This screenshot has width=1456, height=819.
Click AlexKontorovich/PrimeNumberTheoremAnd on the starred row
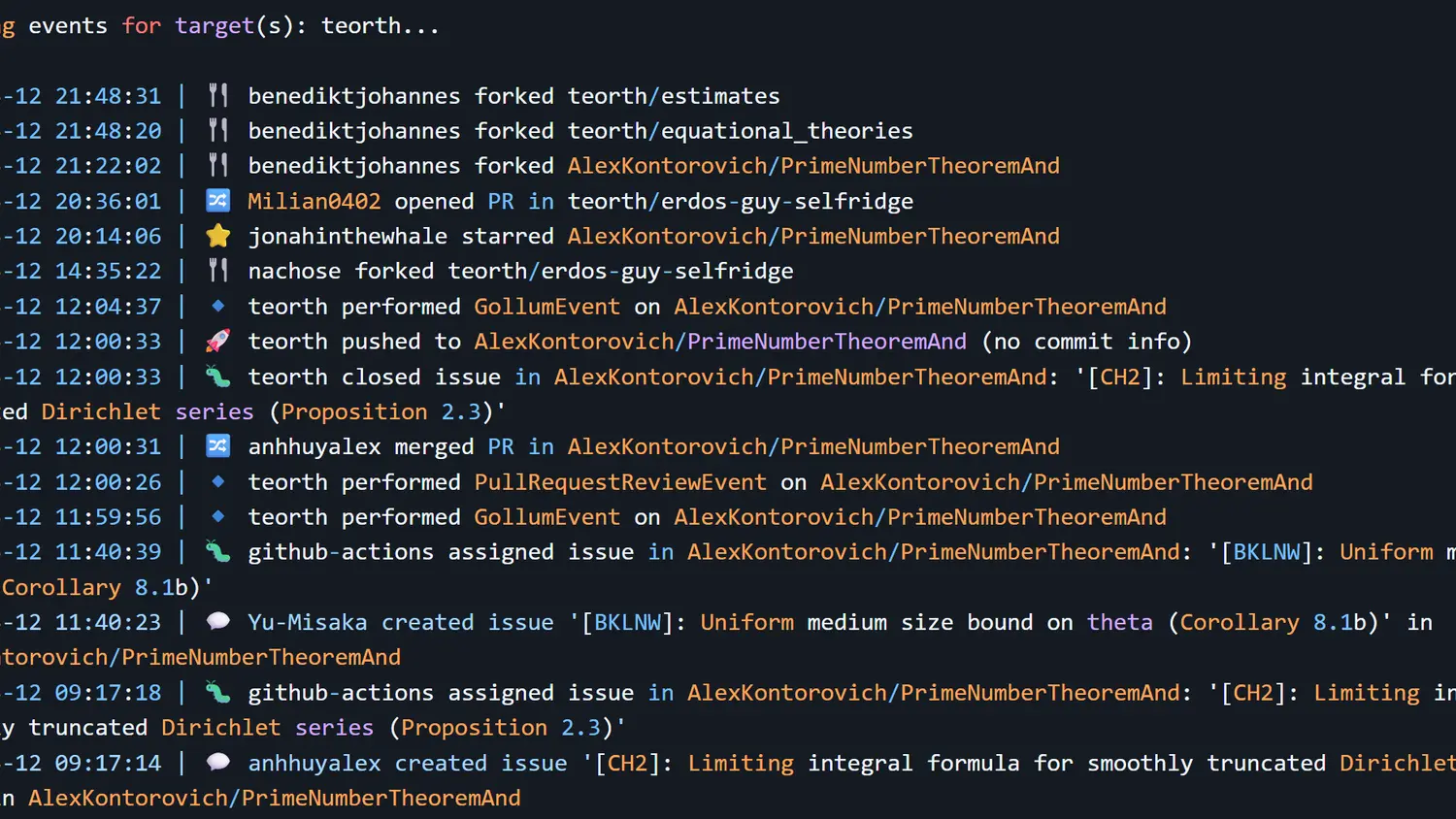(x=813, y=236)
